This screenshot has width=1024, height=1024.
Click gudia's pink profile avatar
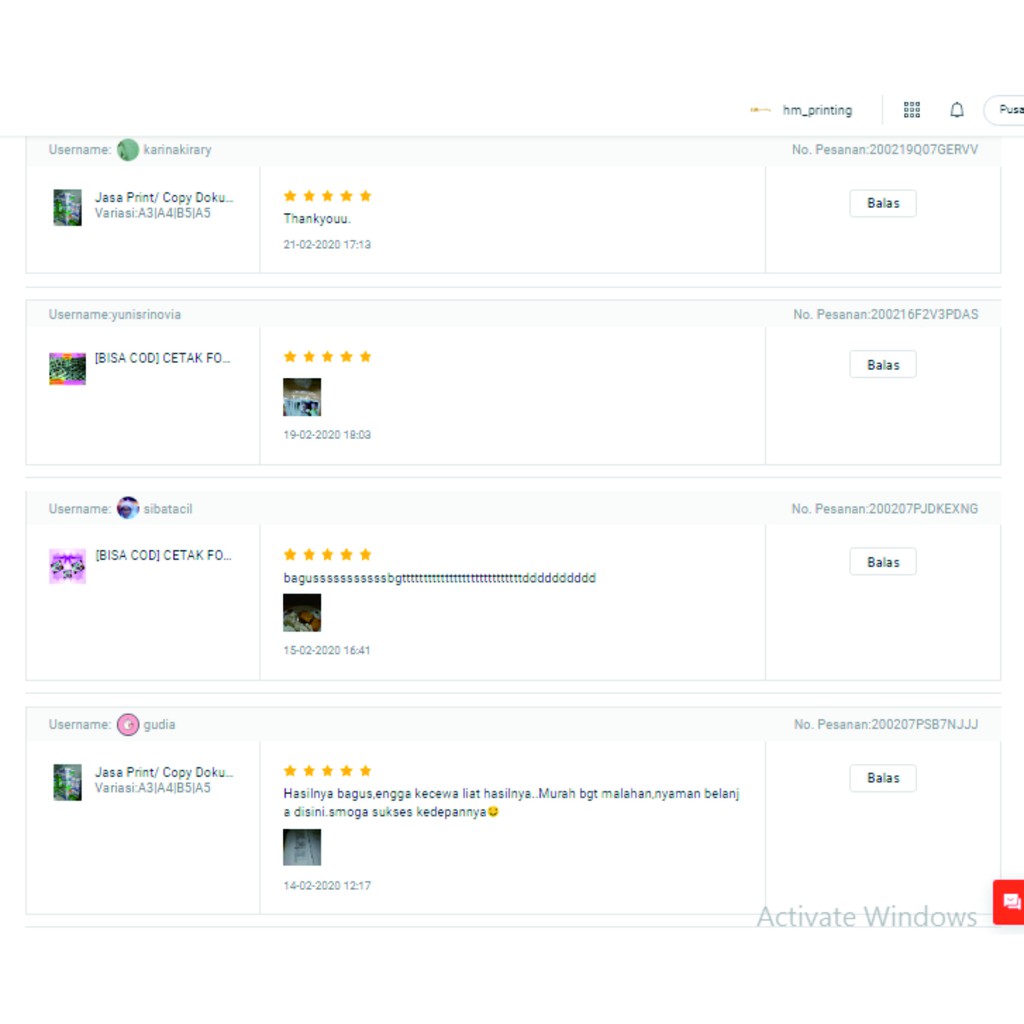[128, 724]
